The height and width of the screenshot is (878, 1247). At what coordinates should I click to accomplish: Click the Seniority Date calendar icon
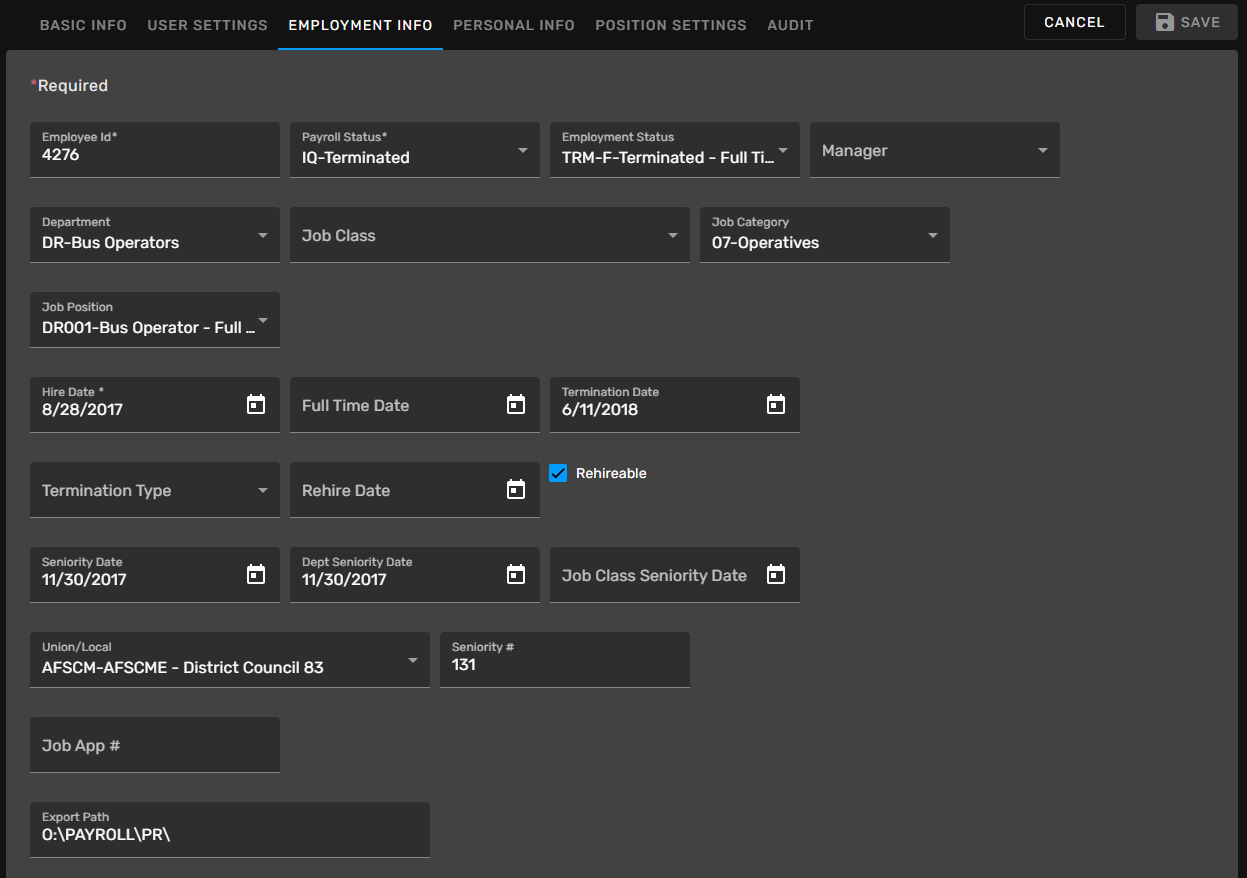click(x=256, y=575)
